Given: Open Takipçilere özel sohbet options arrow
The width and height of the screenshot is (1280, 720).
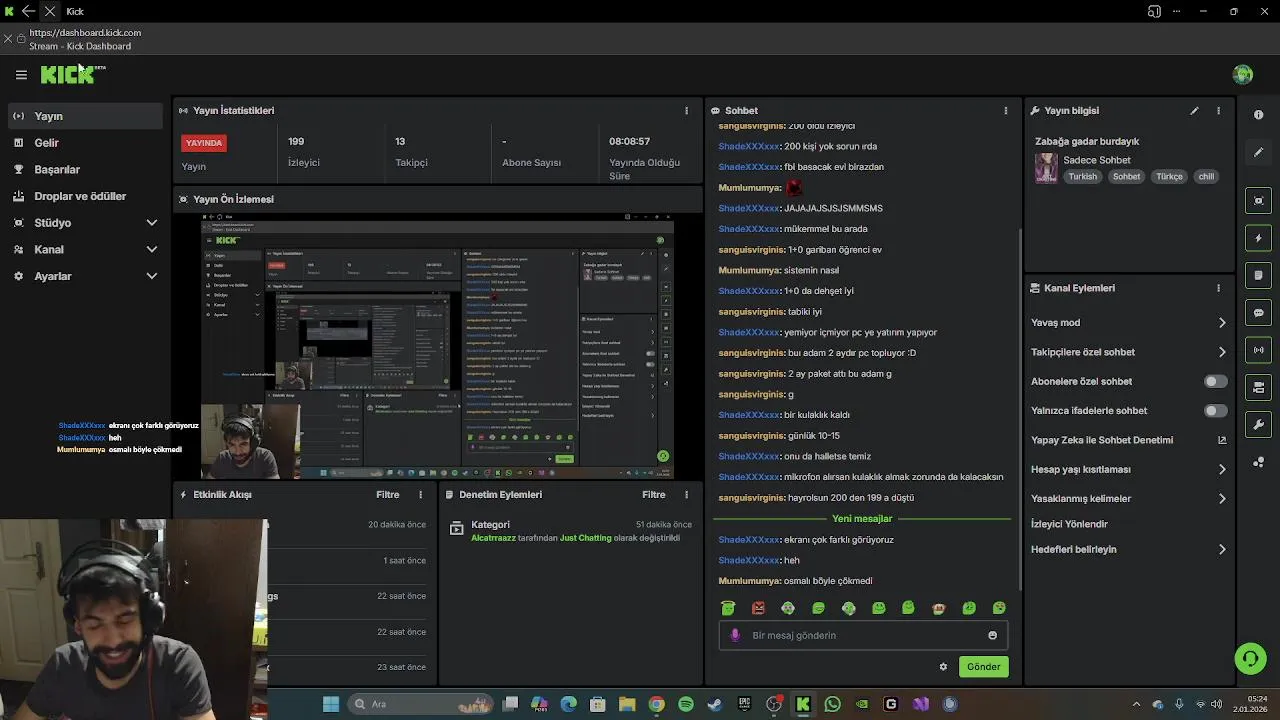Looking at the screenshot, I should point(1222,352).
